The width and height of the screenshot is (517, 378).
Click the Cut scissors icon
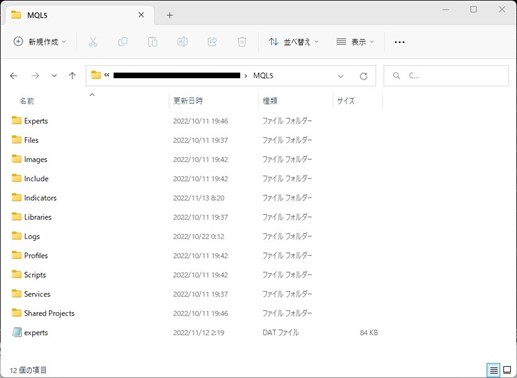pos(93,42)
